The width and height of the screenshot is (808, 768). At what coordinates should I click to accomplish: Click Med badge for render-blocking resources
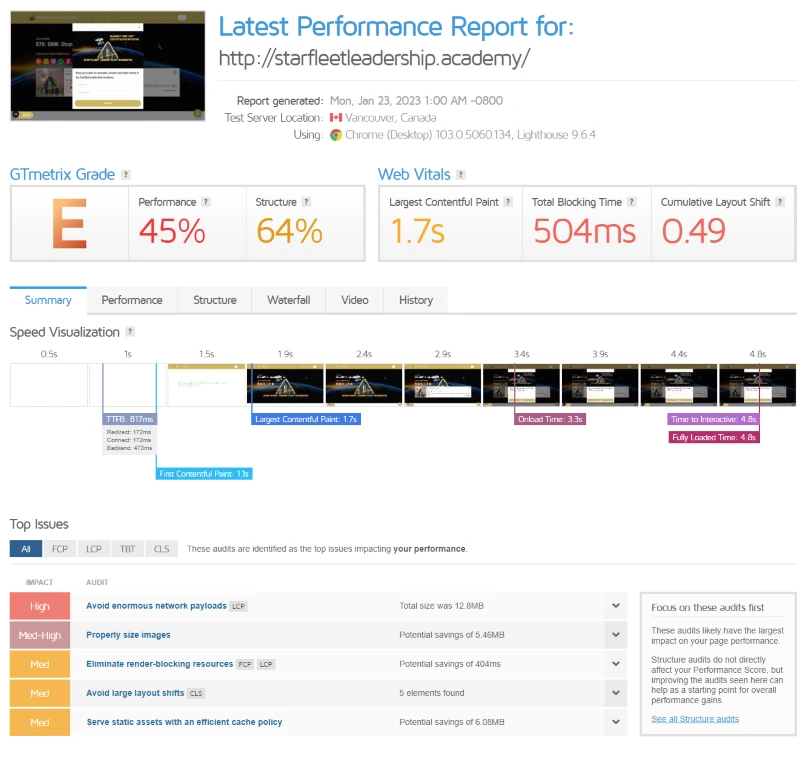[40, 664]
